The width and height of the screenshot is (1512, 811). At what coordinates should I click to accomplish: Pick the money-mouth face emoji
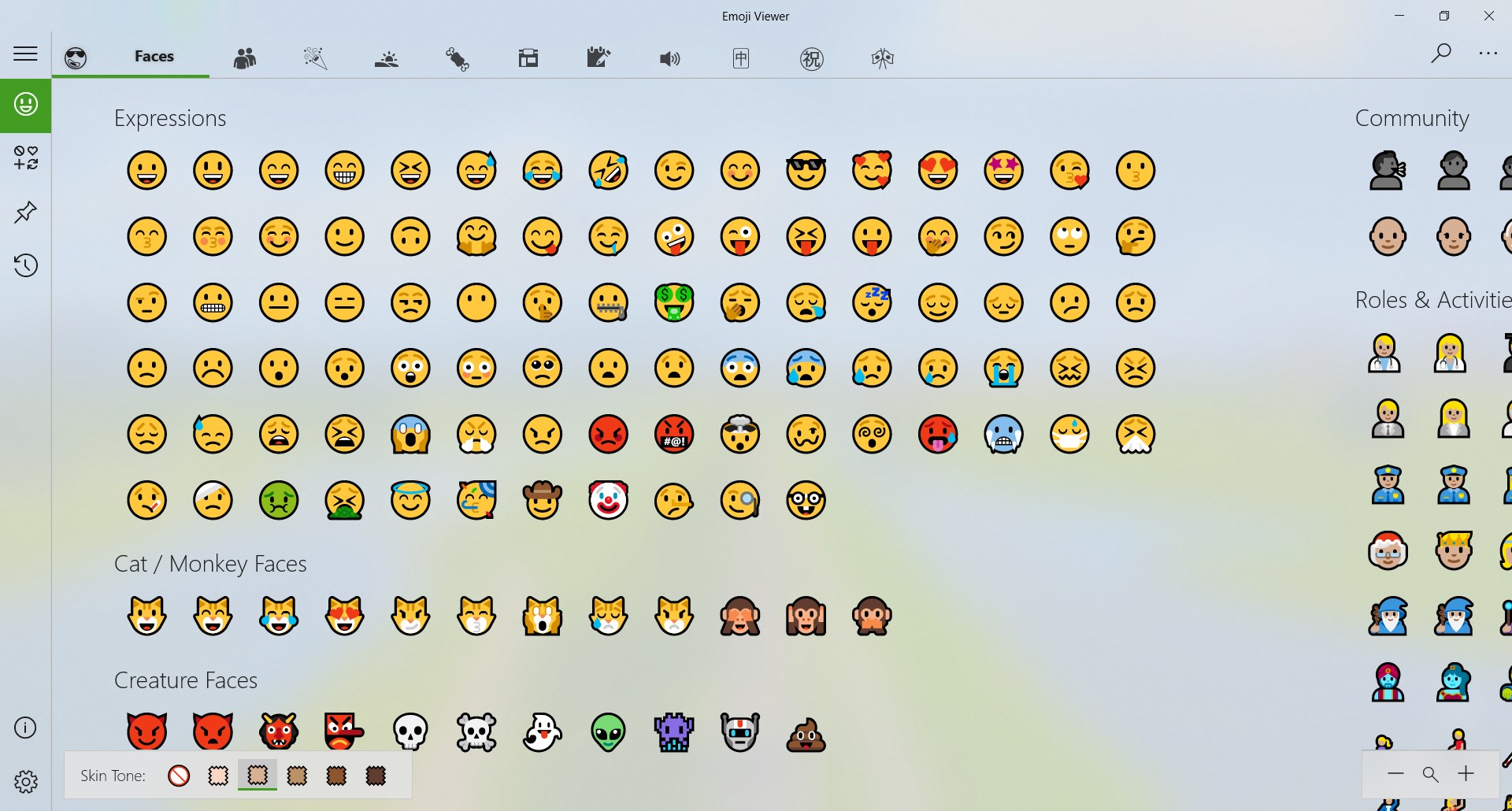click(674, 302)
